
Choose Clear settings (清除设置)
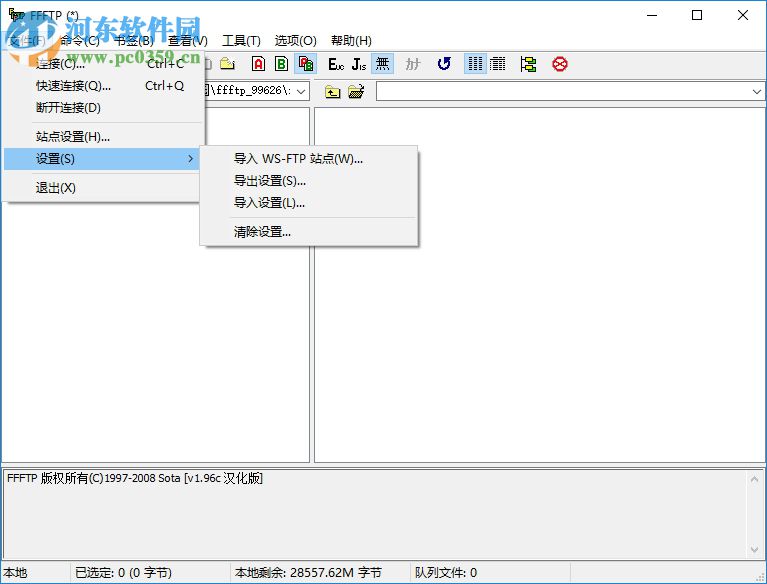[309, 232]
